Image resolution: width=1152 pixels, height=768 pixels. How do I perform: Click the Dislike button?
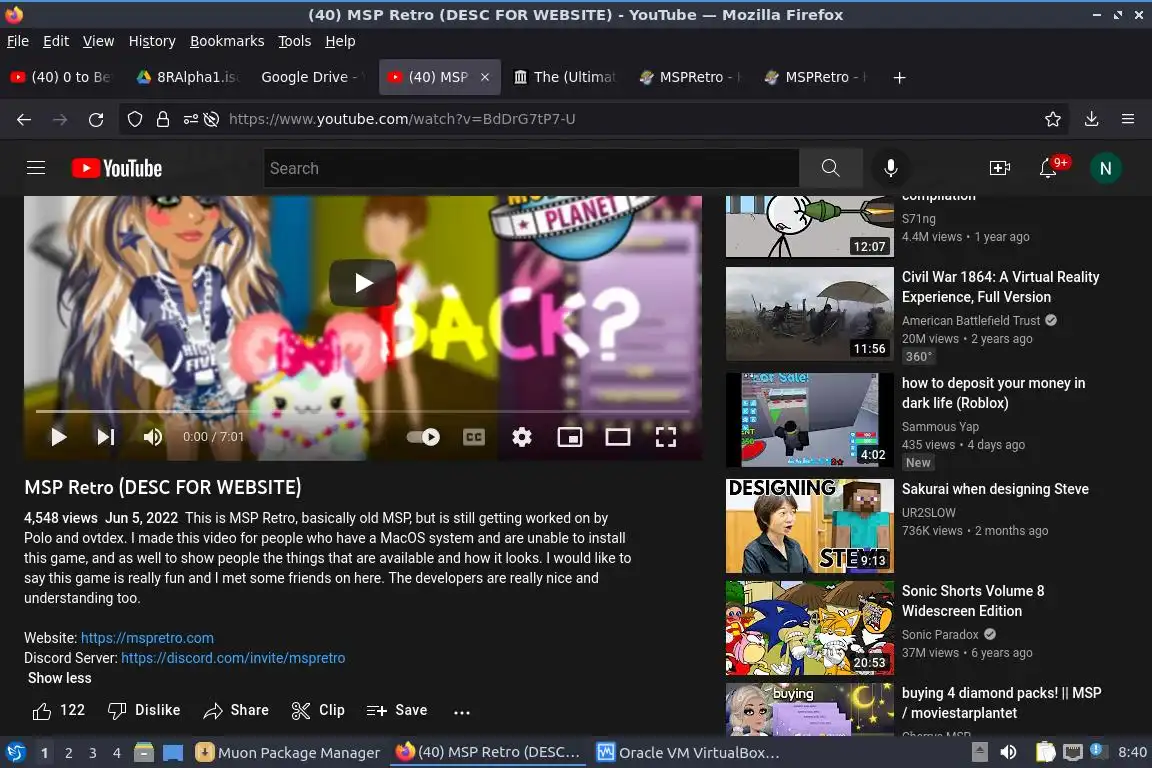click(x=144, y=711)
